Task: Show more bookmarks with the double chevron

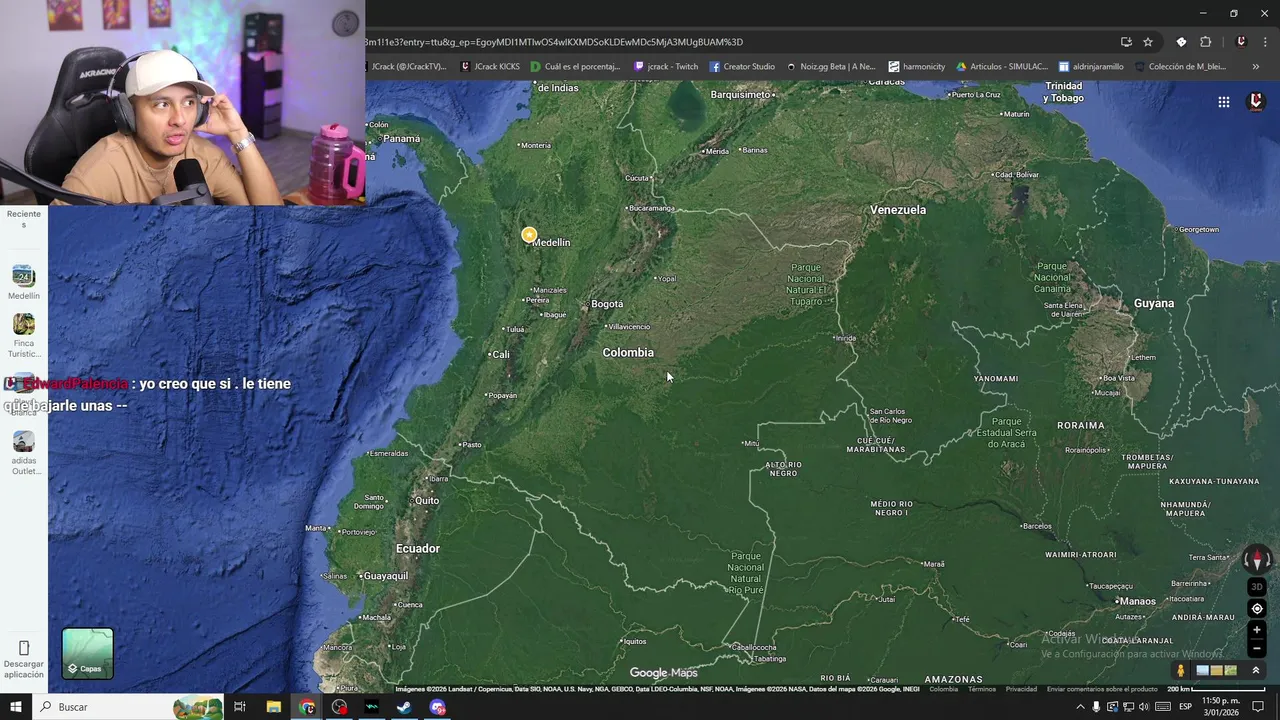Action: tap(1255, 67)
